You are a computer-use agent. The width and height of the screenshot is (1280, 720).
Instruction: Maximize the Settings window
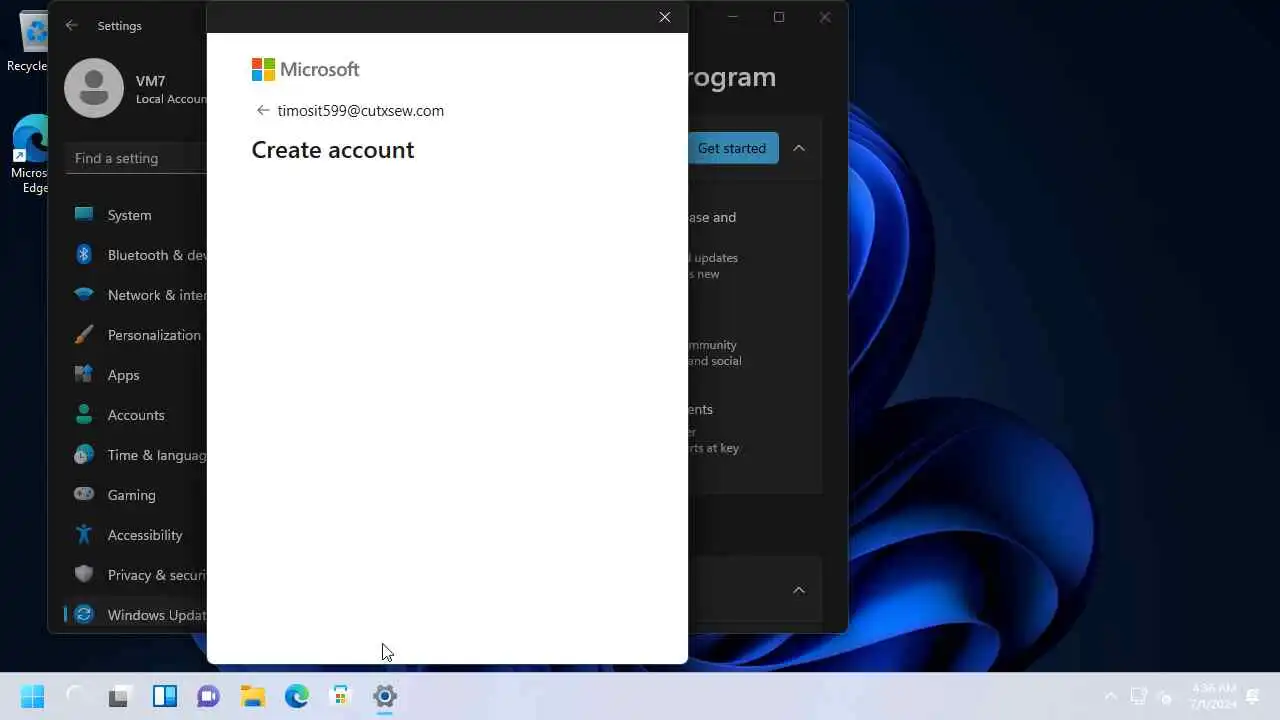point(779,17)
